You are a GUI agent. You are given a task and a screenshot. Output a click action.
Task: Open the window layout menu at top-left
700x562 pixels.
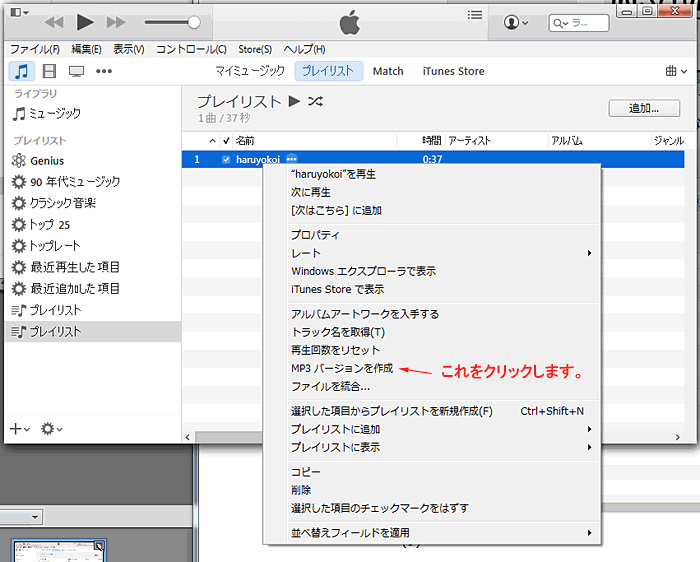[x=20, y=12]
